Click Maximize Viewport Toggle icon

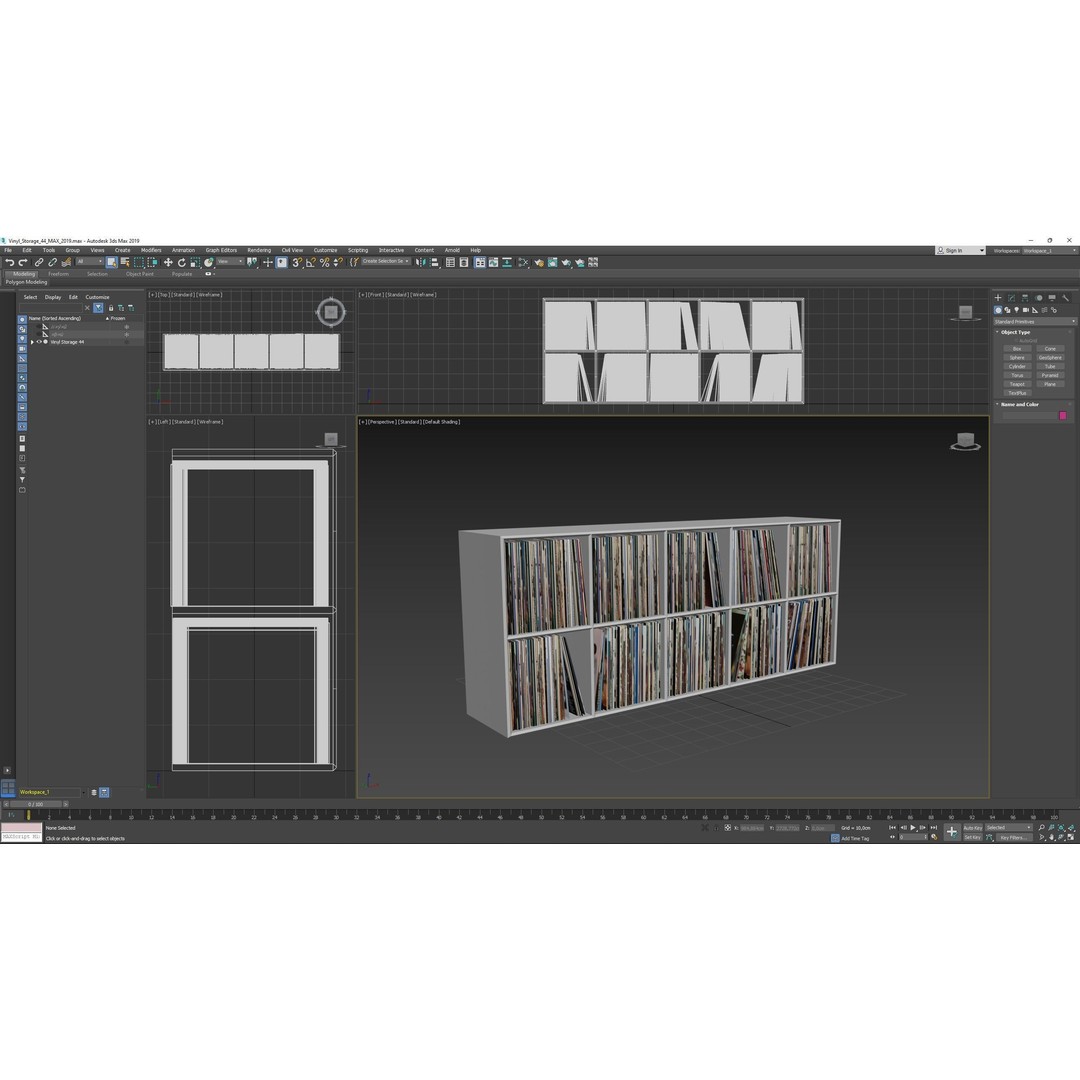click(1071, 838)
